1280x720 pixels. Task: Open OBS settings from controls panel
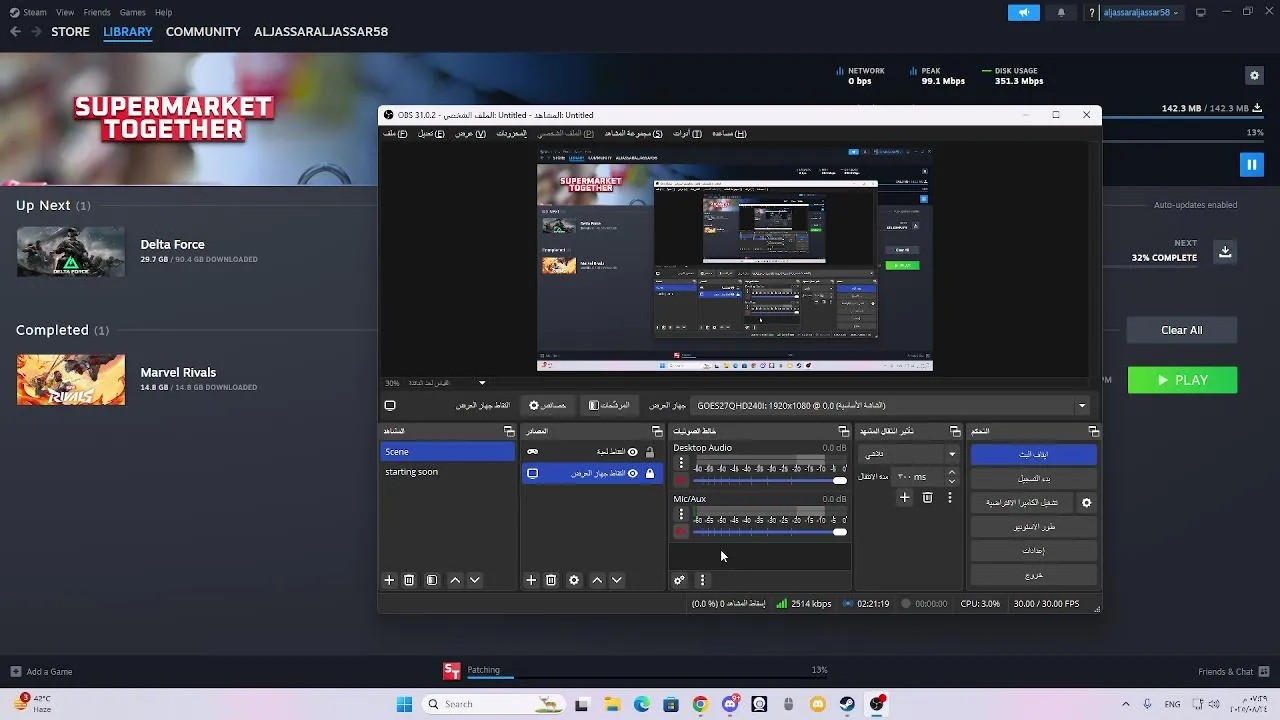pos(1033,551)
